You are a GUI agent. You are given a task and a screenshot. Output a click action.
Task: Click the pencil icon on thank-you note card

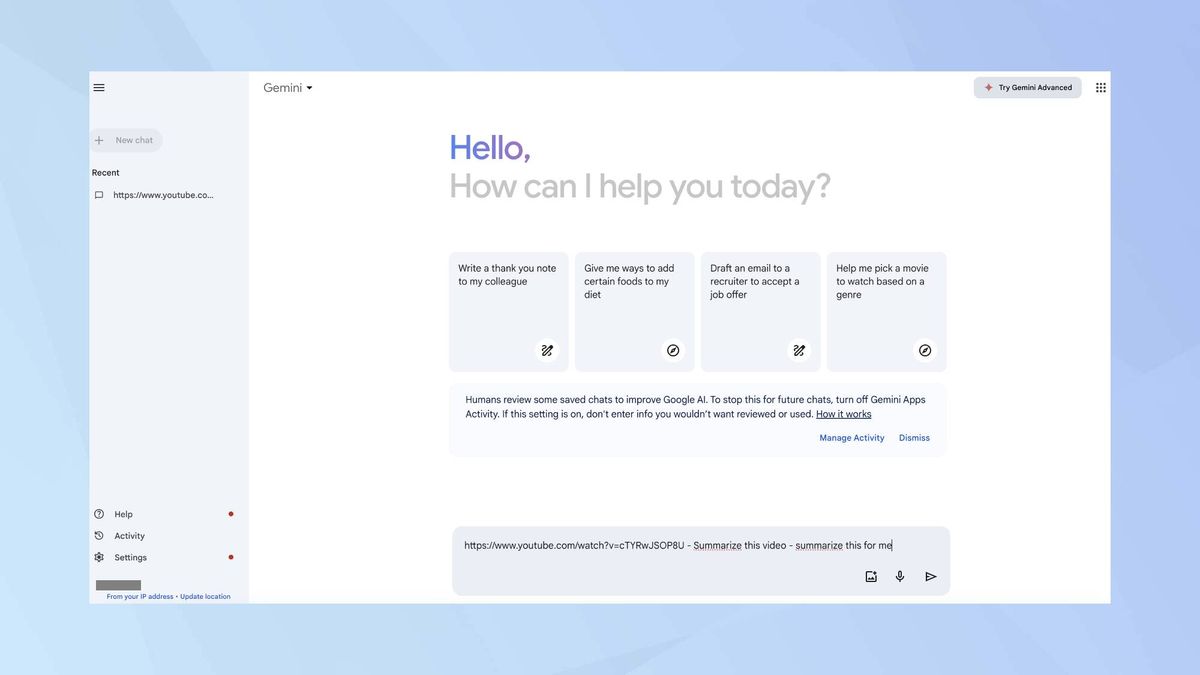tap(546, 350)
